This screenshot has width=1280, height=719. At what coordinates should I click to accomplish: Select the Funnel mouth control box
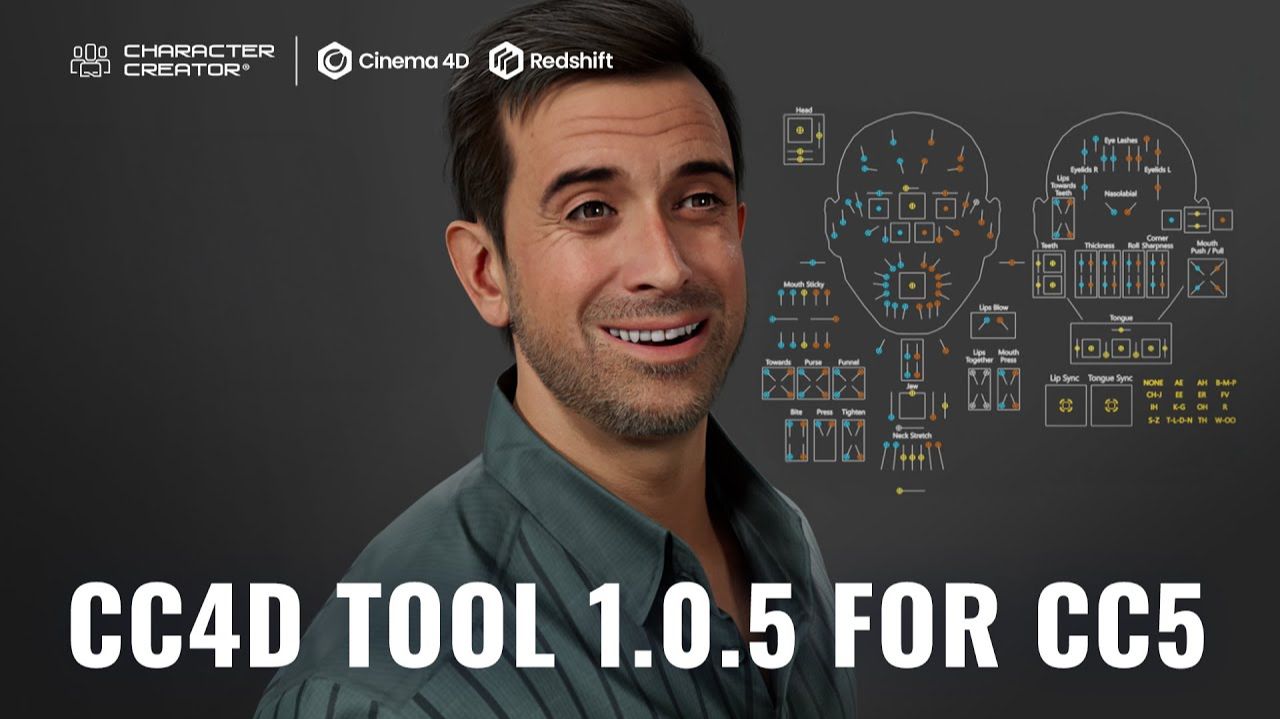pyautogui.click(x=849, y=383)
